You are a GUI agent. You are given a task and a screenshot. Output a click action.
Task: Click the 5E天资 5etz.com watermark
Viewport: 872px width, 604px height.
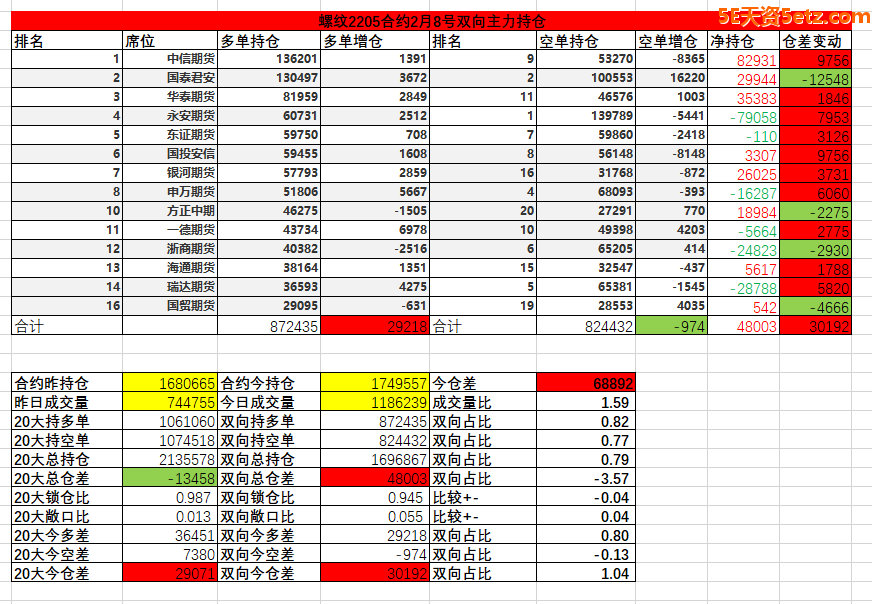point(795,16)
